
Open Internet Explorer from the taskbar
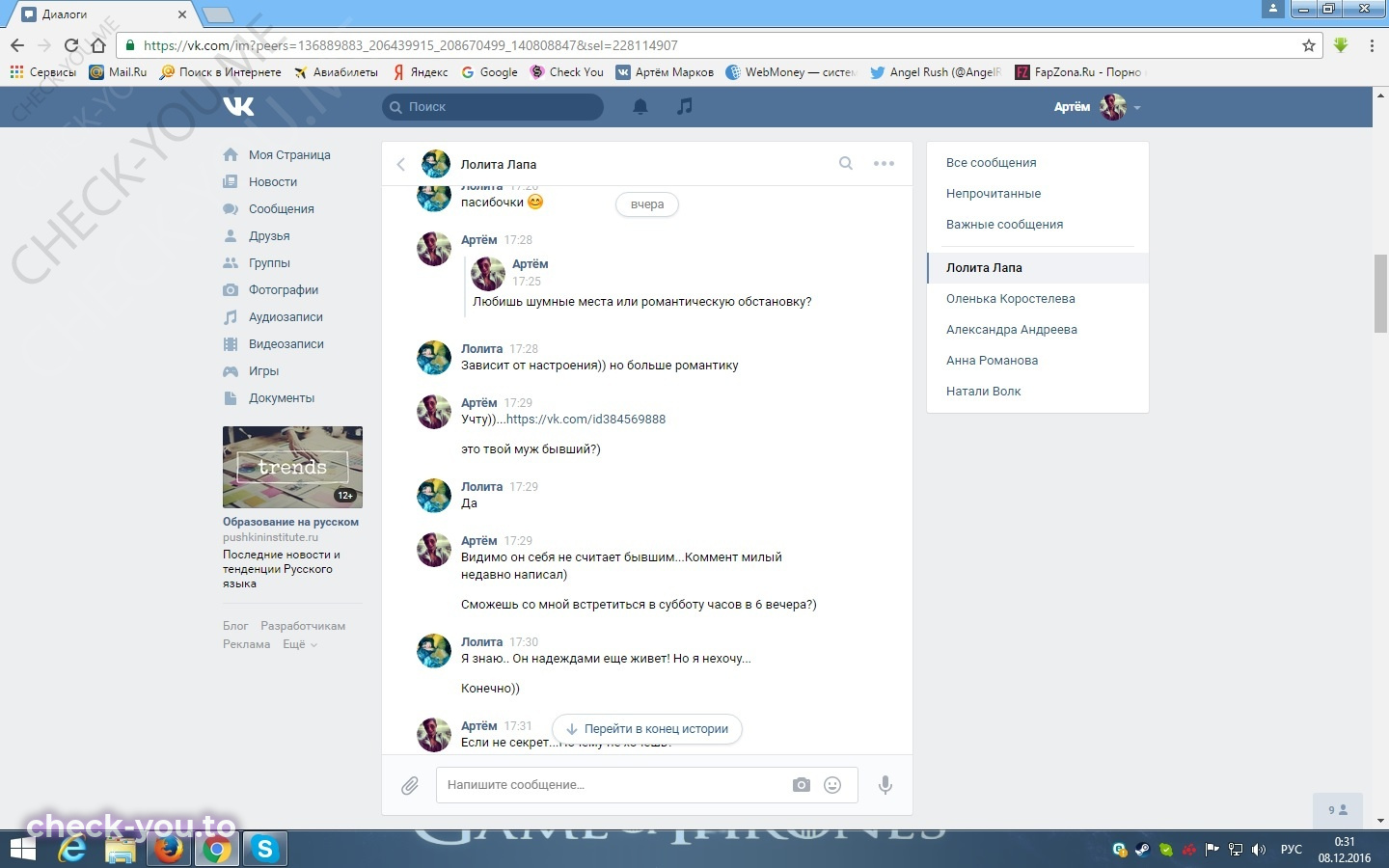pyautogui.click(x=72, y=849)
